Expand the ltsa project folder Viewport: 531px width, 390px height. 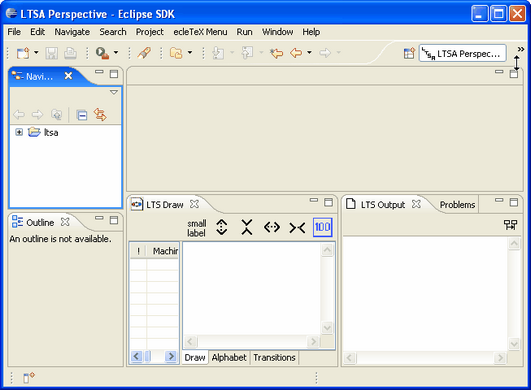tap(19, 132)
